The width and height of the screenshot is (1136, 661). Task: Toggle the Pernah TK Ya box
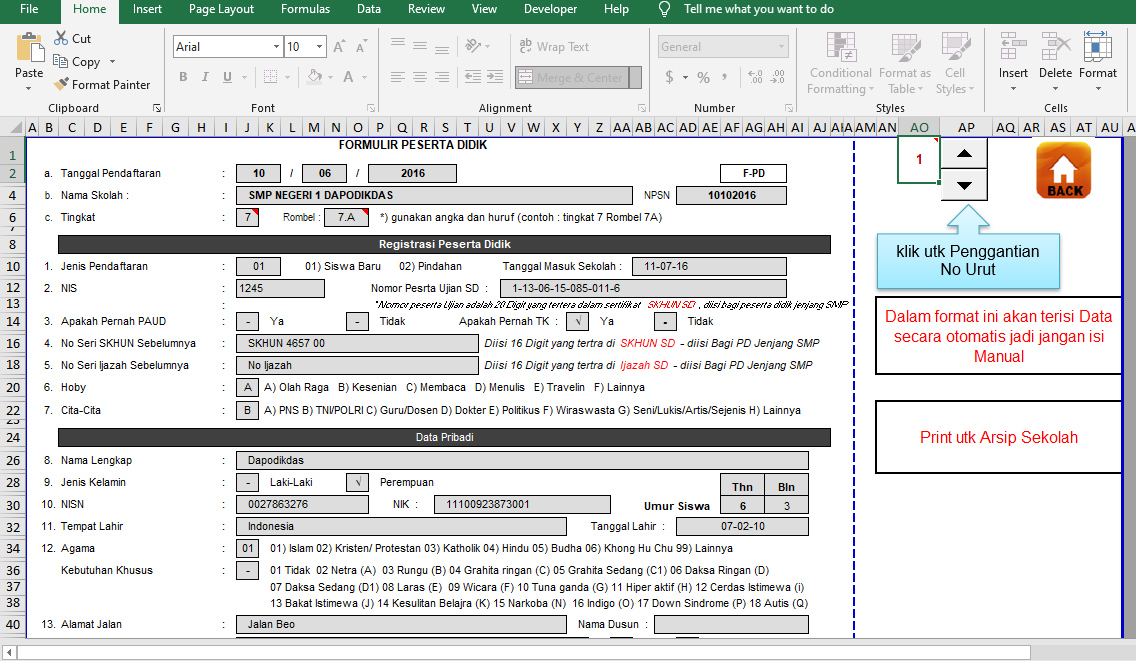point(577,321)
